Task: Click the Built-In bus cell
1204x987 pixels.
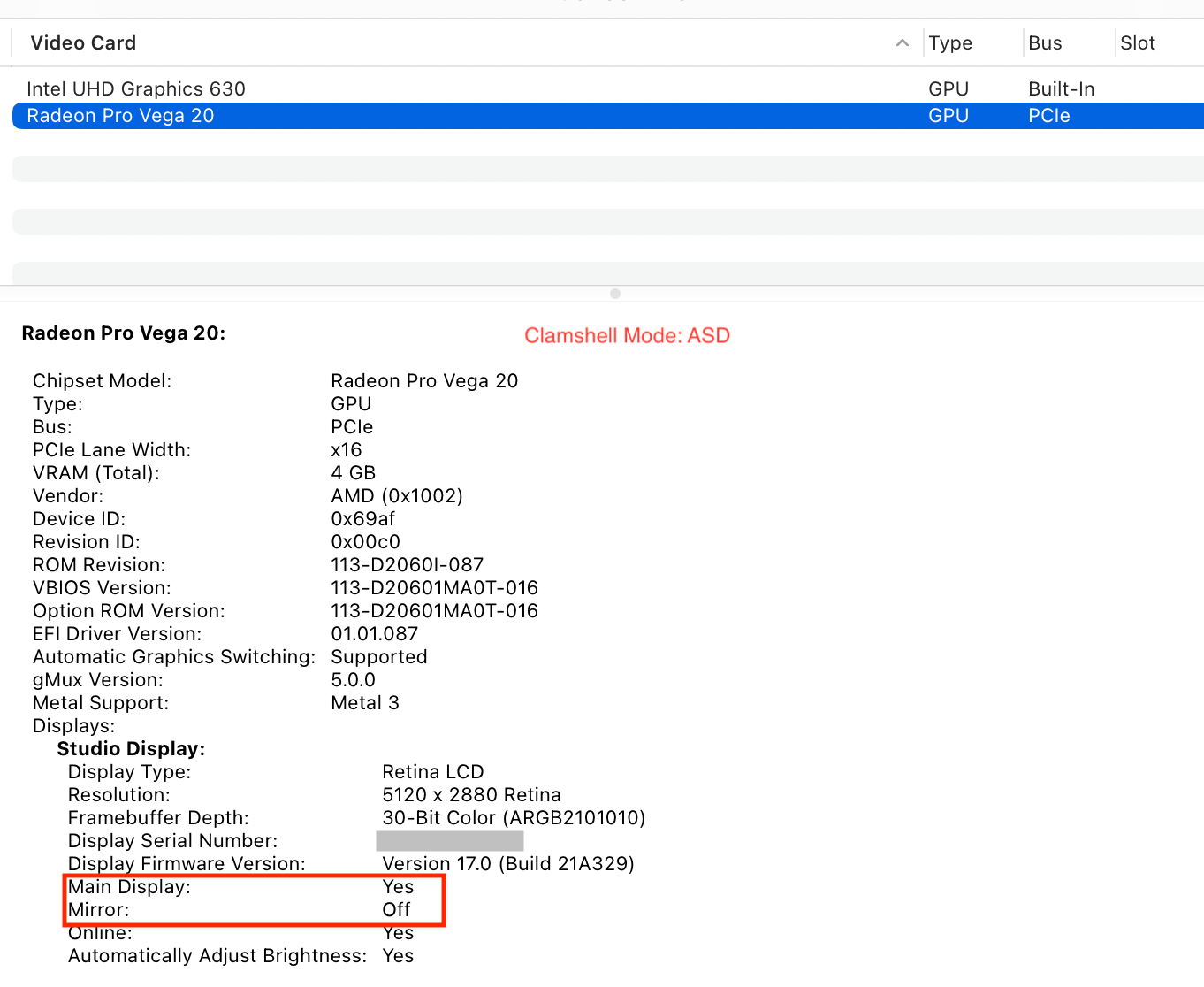Action: [x=1062, y=89]
